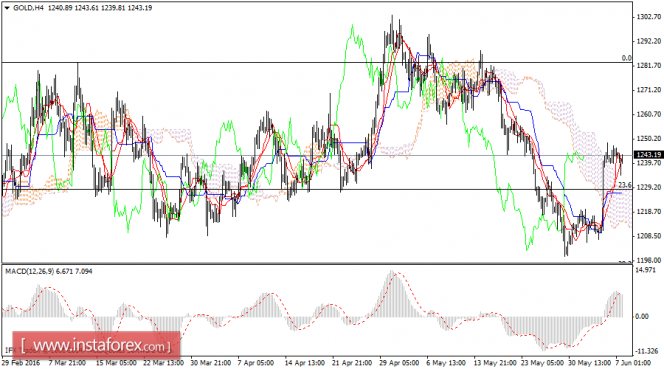Image resolution: width=664 pixels, height=369 pixels.
Task: Click the MACD(12,26,9) indicator label
Action: (x=29, y=271)
